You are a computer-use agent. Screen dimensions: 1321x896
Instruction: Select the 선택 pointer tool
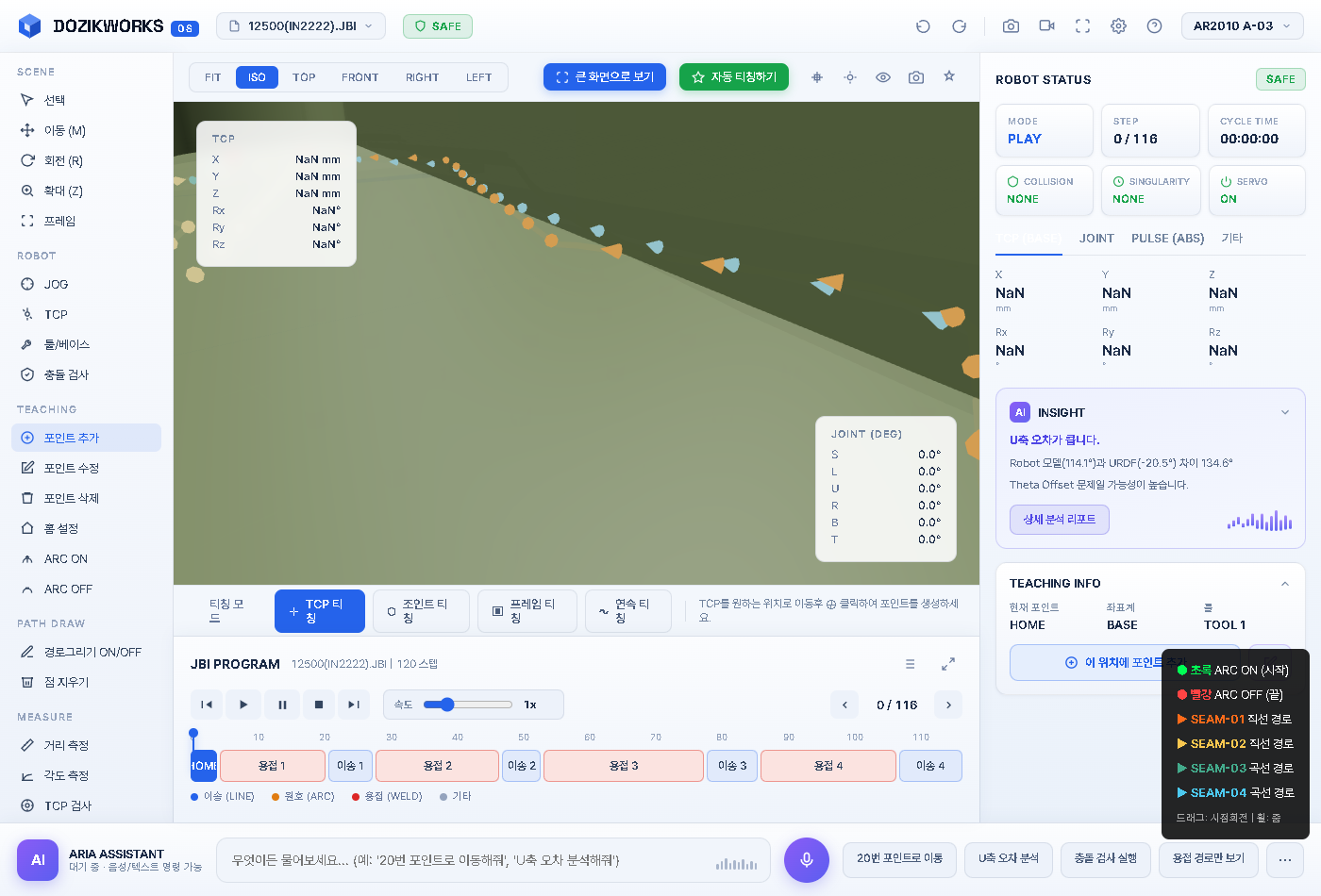pos(86,100)
